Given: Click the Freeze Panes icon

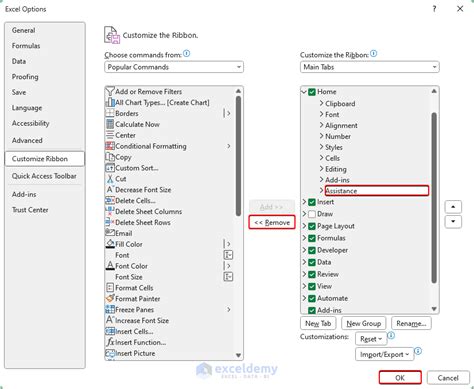Looking at the screenshot, I should 110,309.
